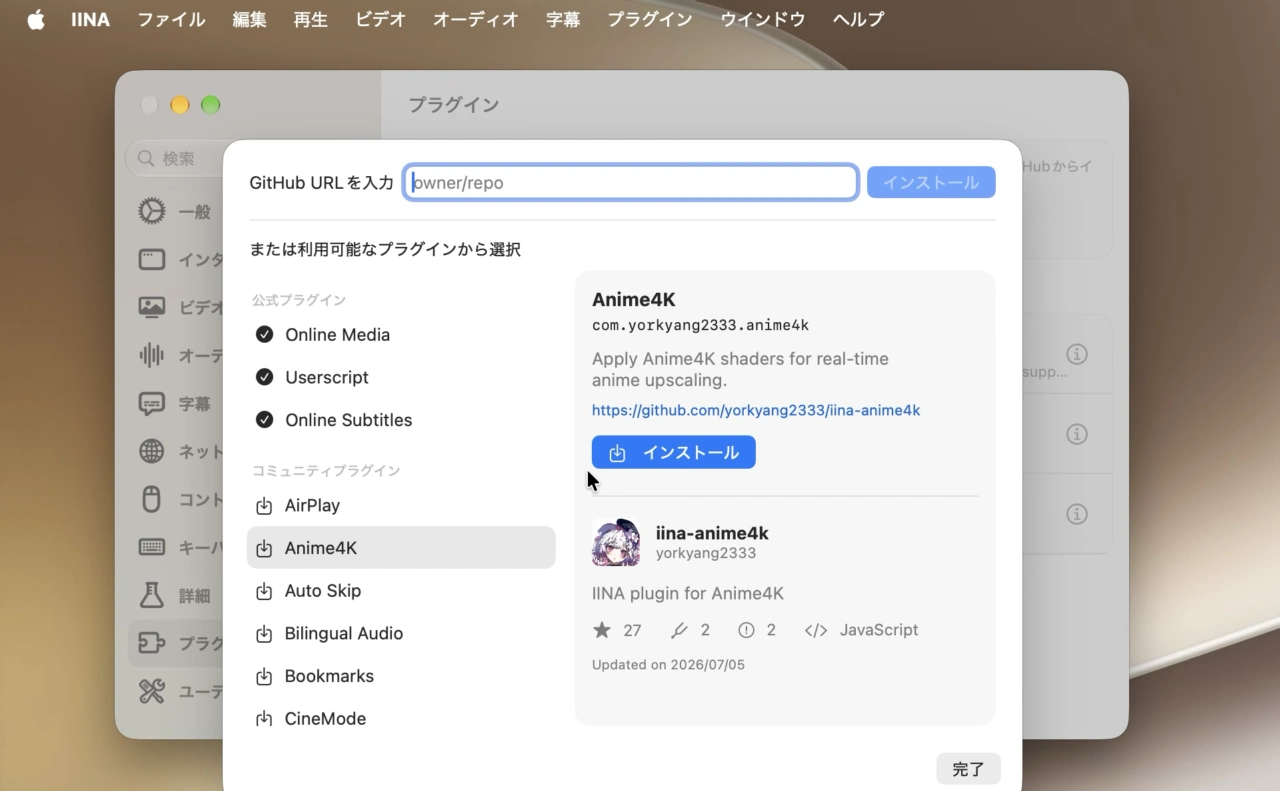Click the download icon beside Anime4K
1280x791 pixels.
[264, 548]
